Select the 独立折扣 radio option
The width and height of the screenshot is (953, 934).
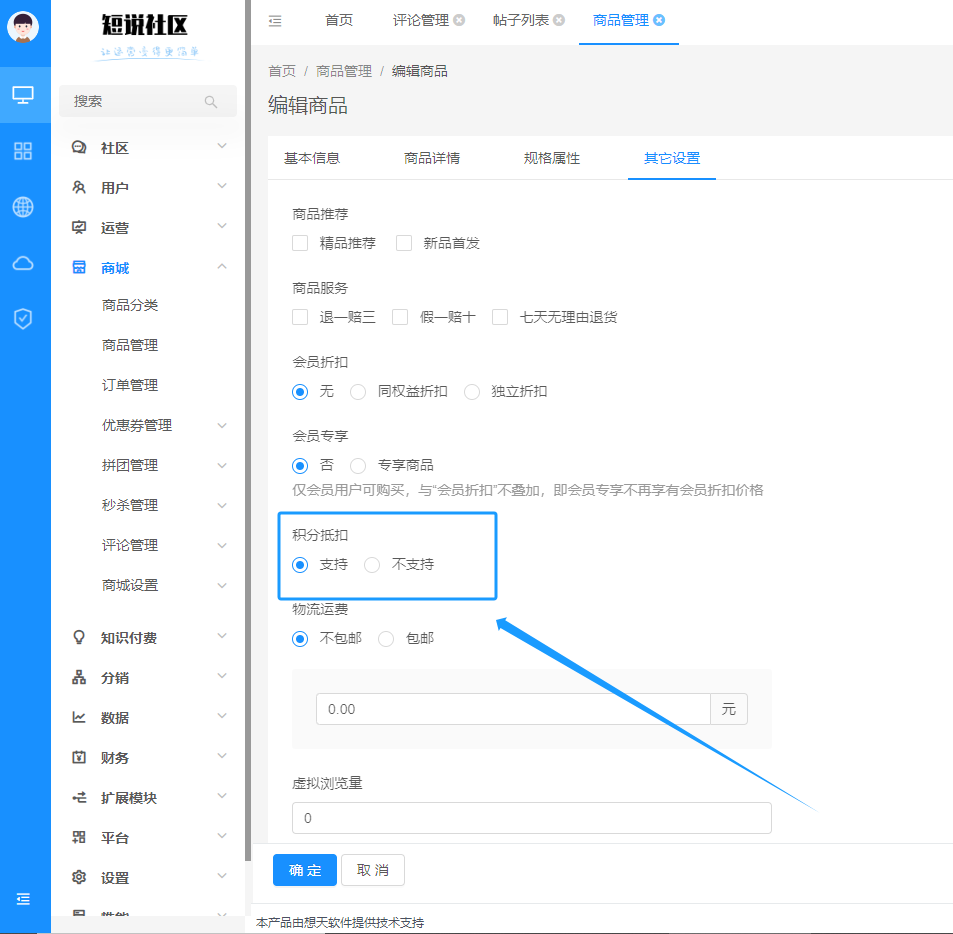point(471,392)
